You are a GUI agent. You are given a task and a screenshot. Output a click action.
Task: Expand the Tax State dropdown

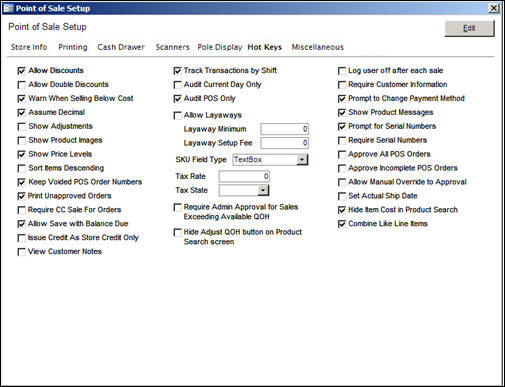point(263,191)
